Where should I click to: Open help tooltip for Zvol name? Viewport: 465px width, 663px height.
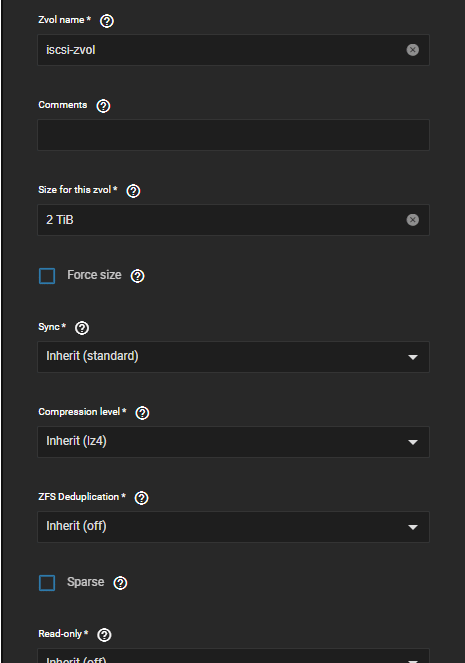(107, 21)
